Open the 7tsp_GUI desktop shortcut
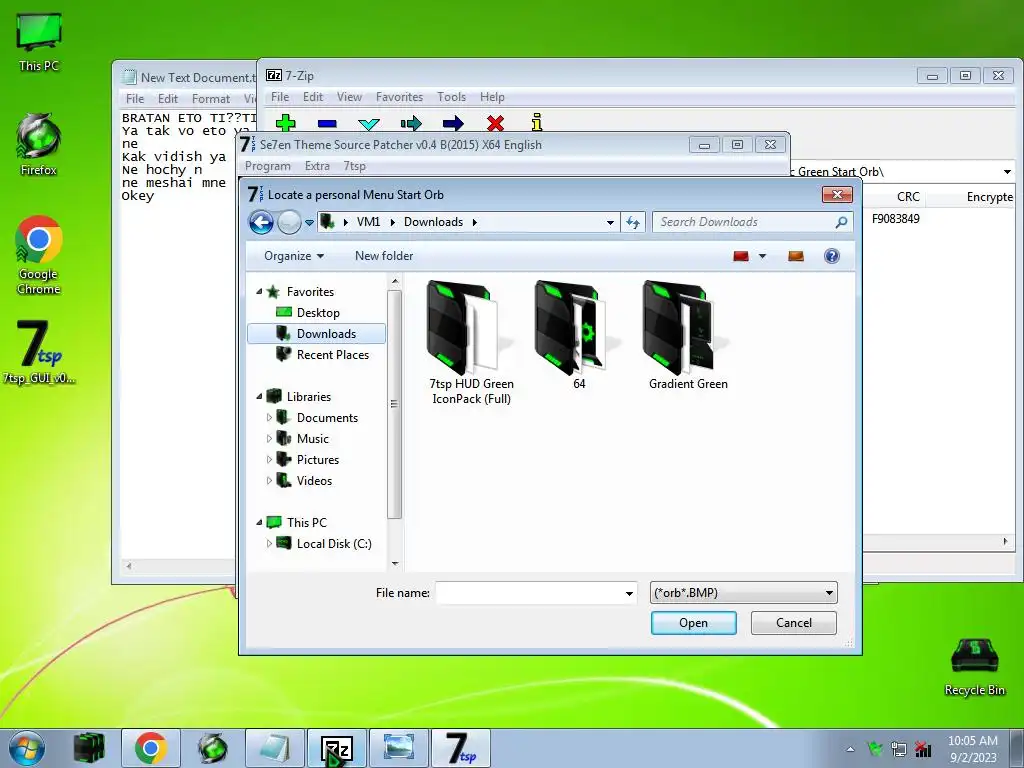This screenshot has width=1024, height=768. click(x=39, y=352)
